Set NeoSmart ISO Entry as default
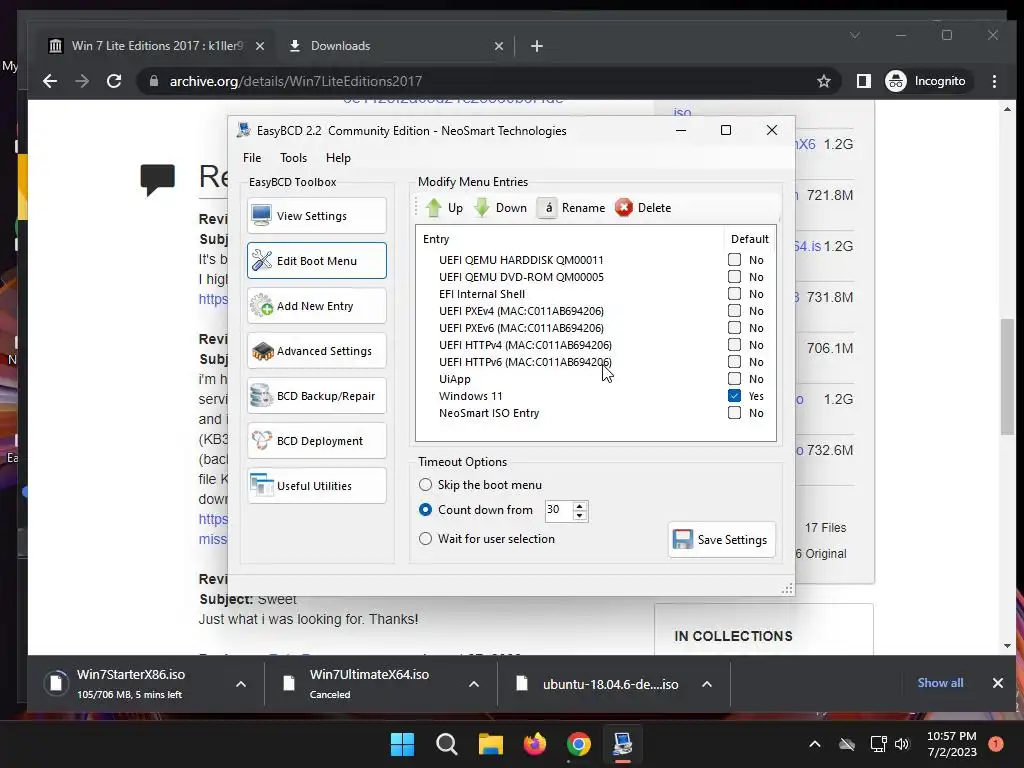Image resolution: width=1024 pixels, height=768 pixels. [x=735, y=413]
